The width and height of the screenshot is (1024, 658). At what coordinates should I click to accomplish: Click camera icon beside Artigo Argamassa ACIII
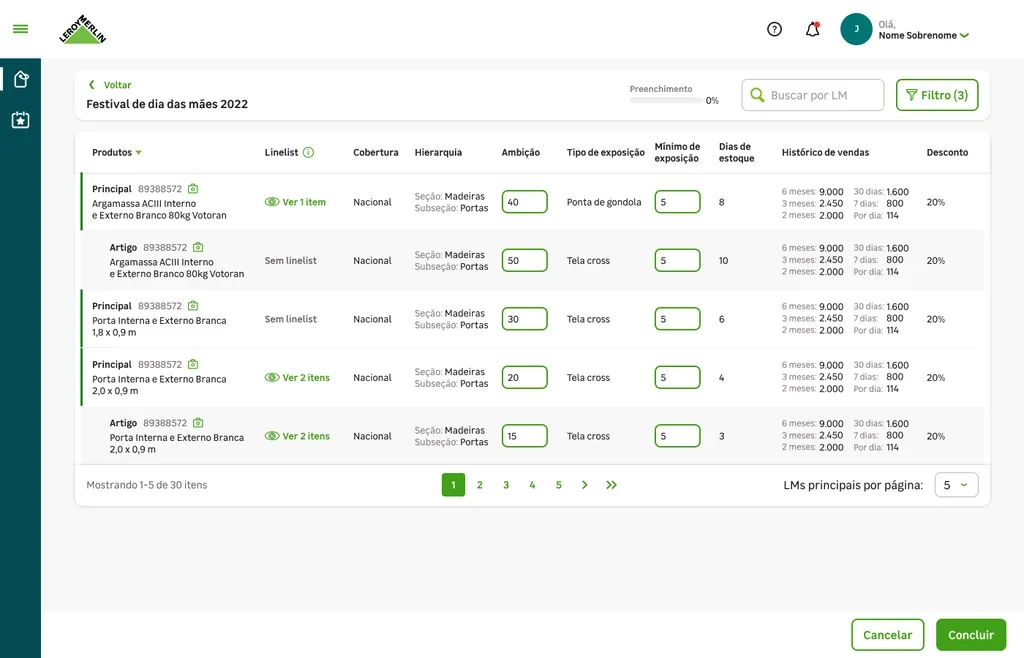[x=199, y=247]
